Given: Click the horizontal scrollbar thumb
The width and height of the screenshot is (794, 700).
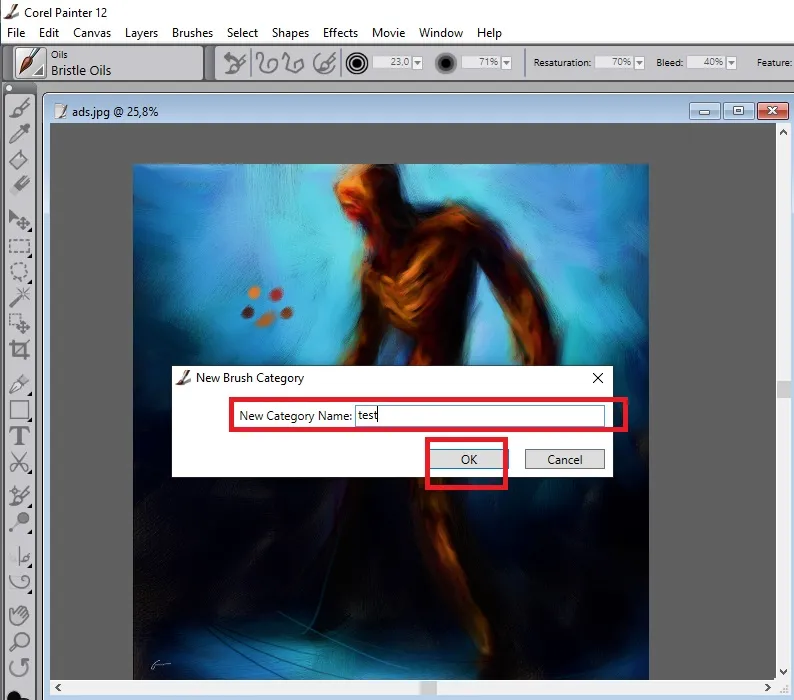Looking at the screenshot, I should point(428,688).
